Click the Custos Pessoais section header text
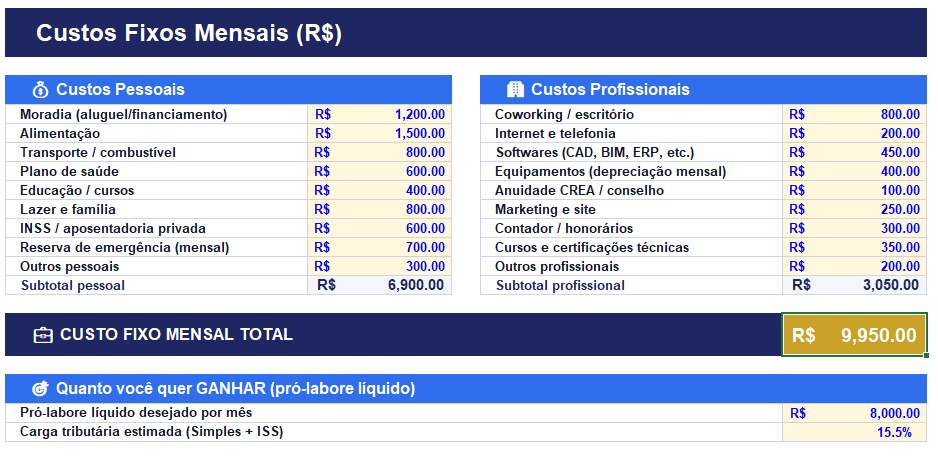Viewport: 938px width, 462px height. 120,90
